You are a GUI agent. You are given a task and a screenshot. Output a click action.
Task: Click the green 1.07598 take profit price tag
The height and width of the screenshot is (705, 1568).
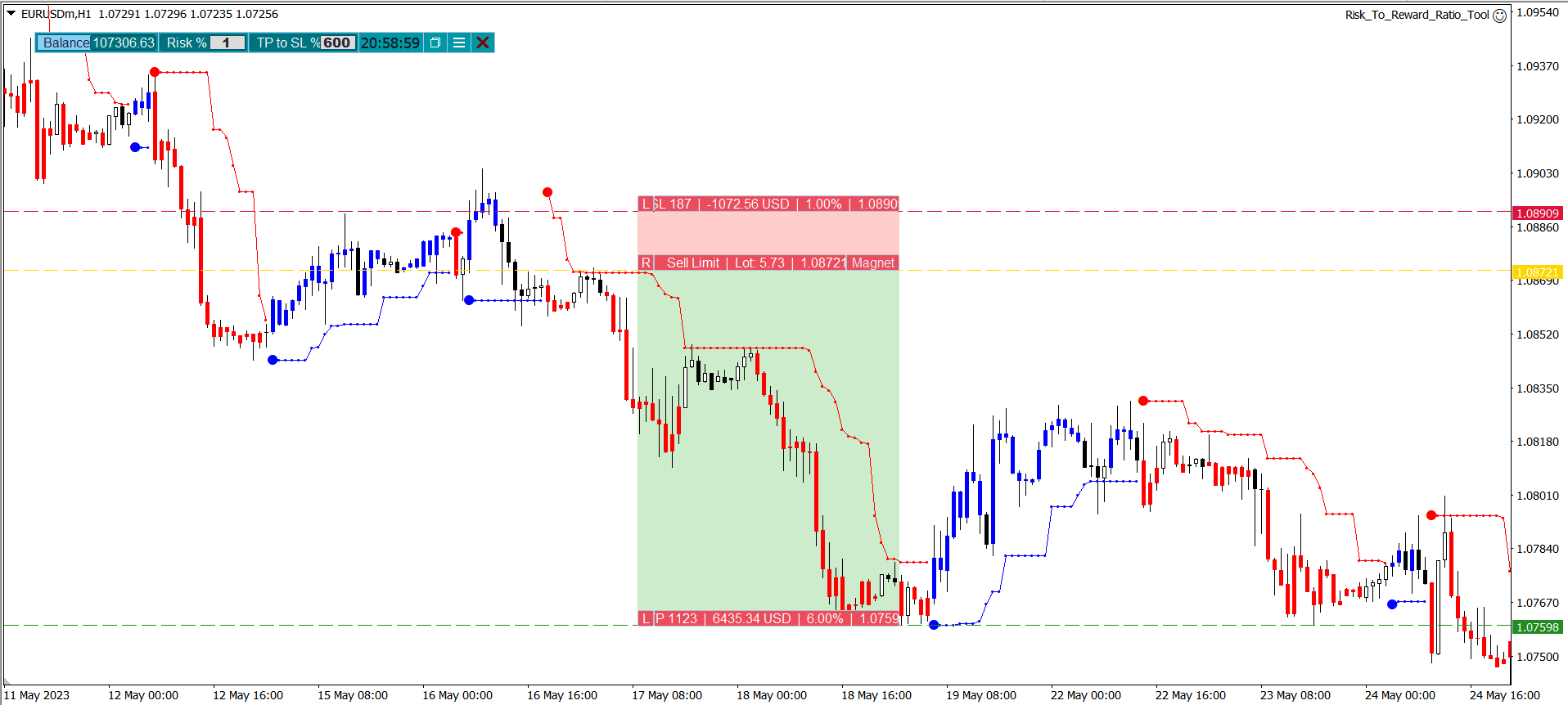click(1538, 627)
